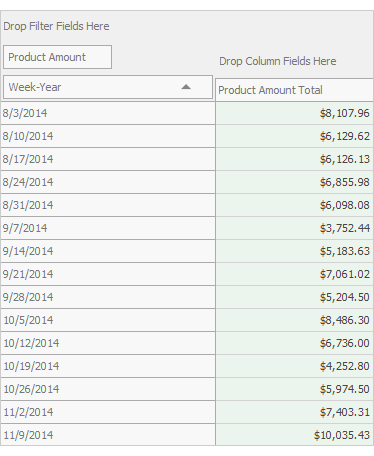Viewport: 374px width, 456px height.
Task: Select the 10/19/2014 row header
Action: tap(108, 366)
